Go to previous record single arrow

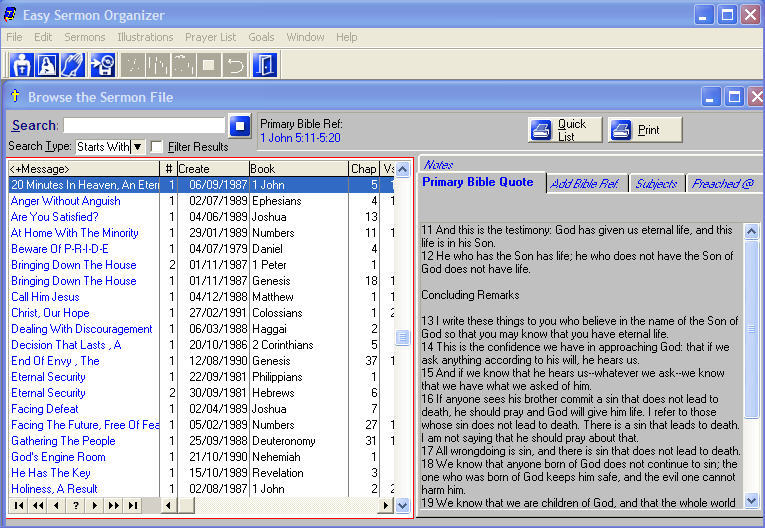(57, 506)
